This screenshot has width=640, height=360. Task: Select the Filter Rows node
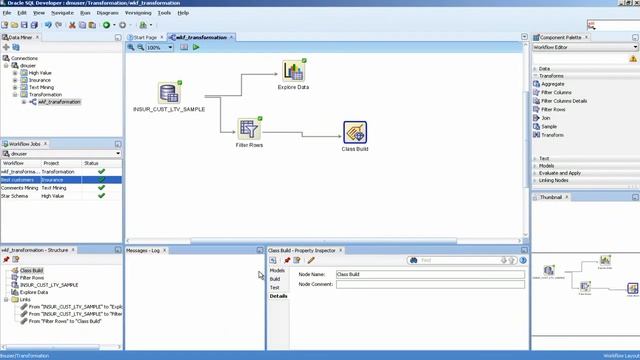pyautogui.click(x=249, y=129)
